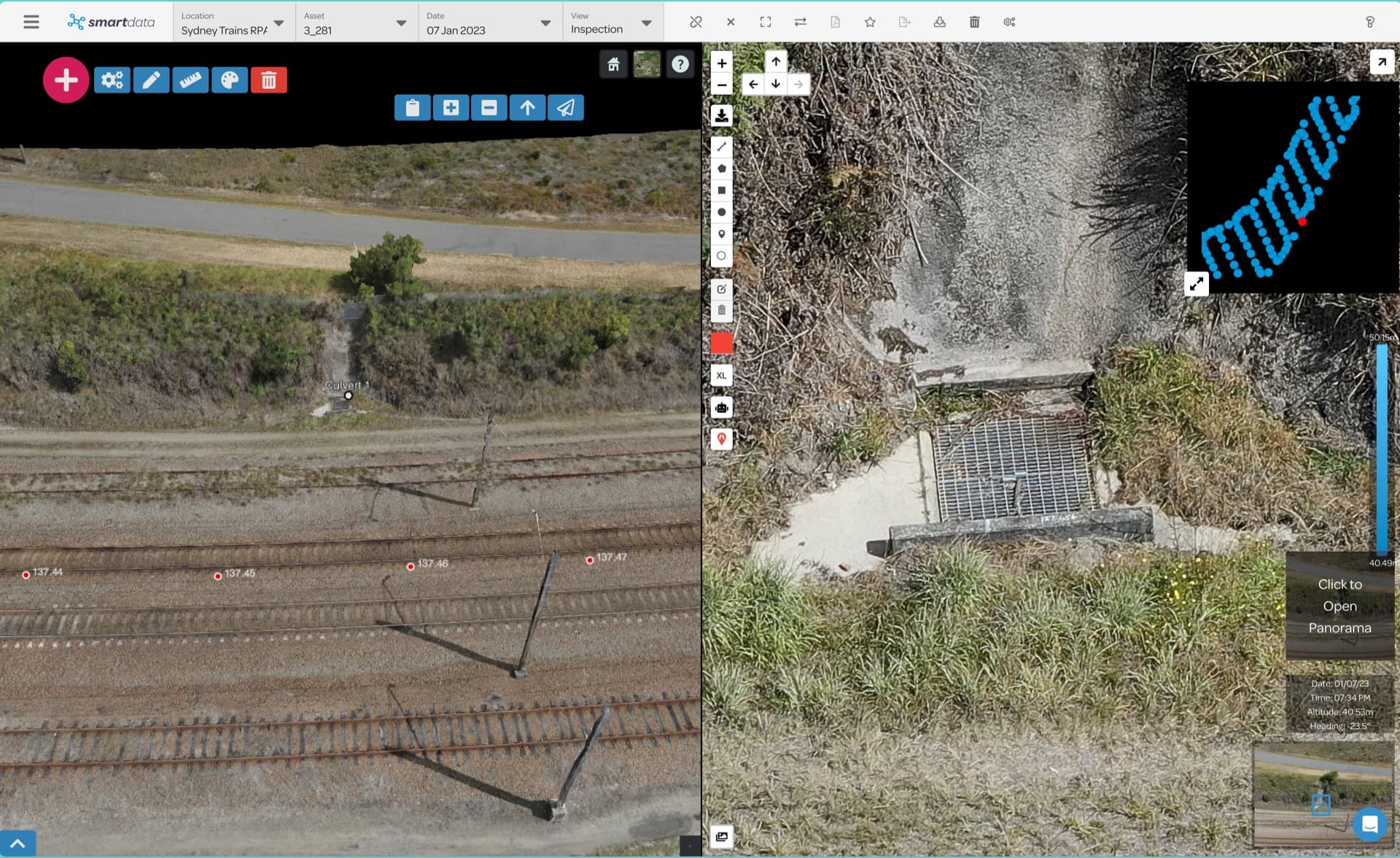Click the star favorite icon

tap(870, 22)
